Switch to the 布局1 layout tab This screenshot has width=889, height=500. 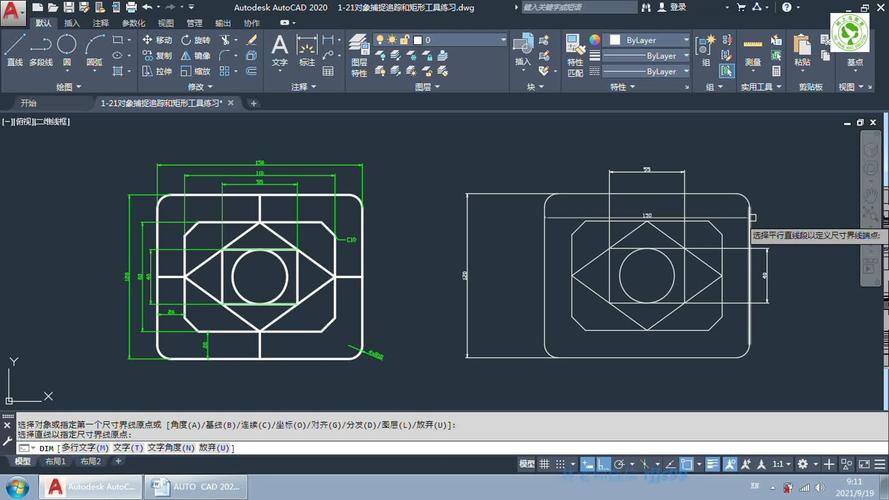55,461
